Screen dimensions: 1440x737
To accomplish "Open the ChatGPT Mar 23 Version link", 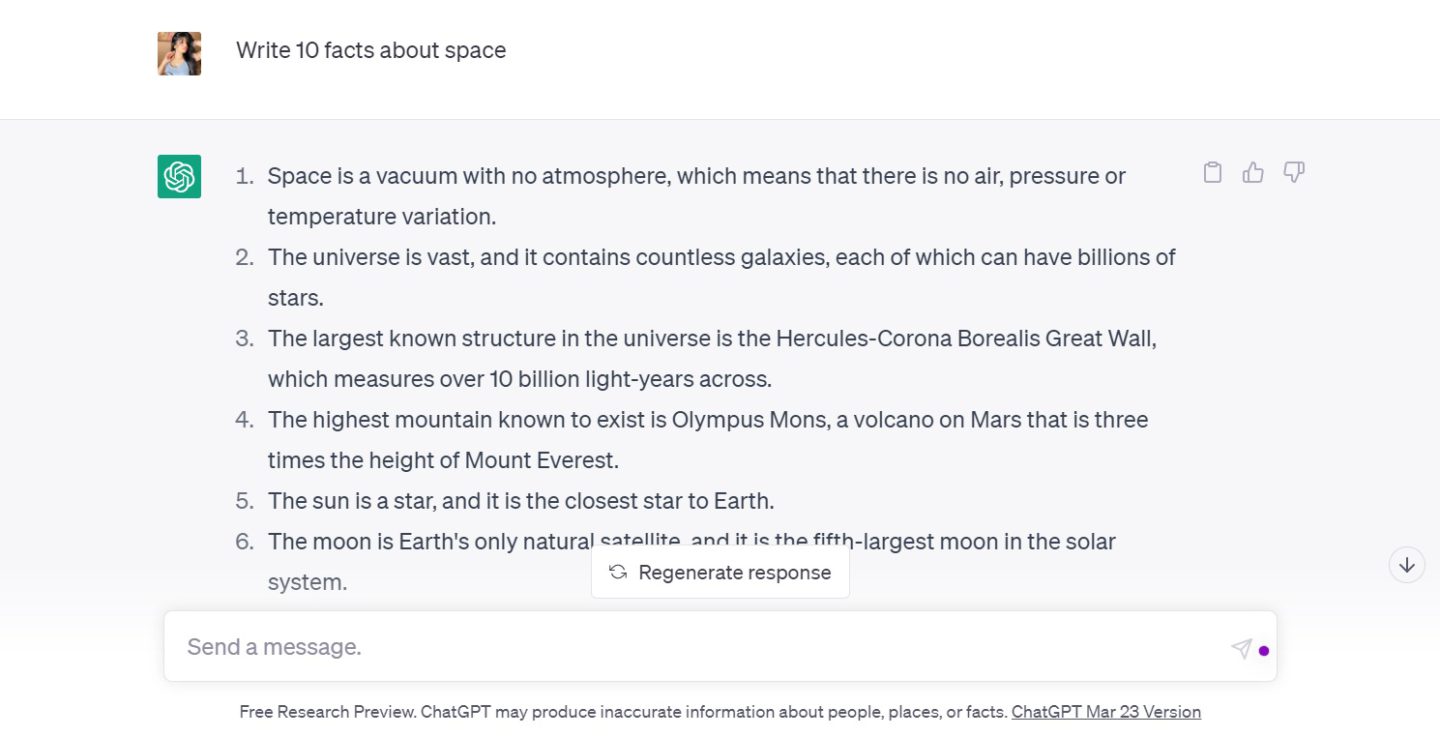I will click(x=1106, y=712).
